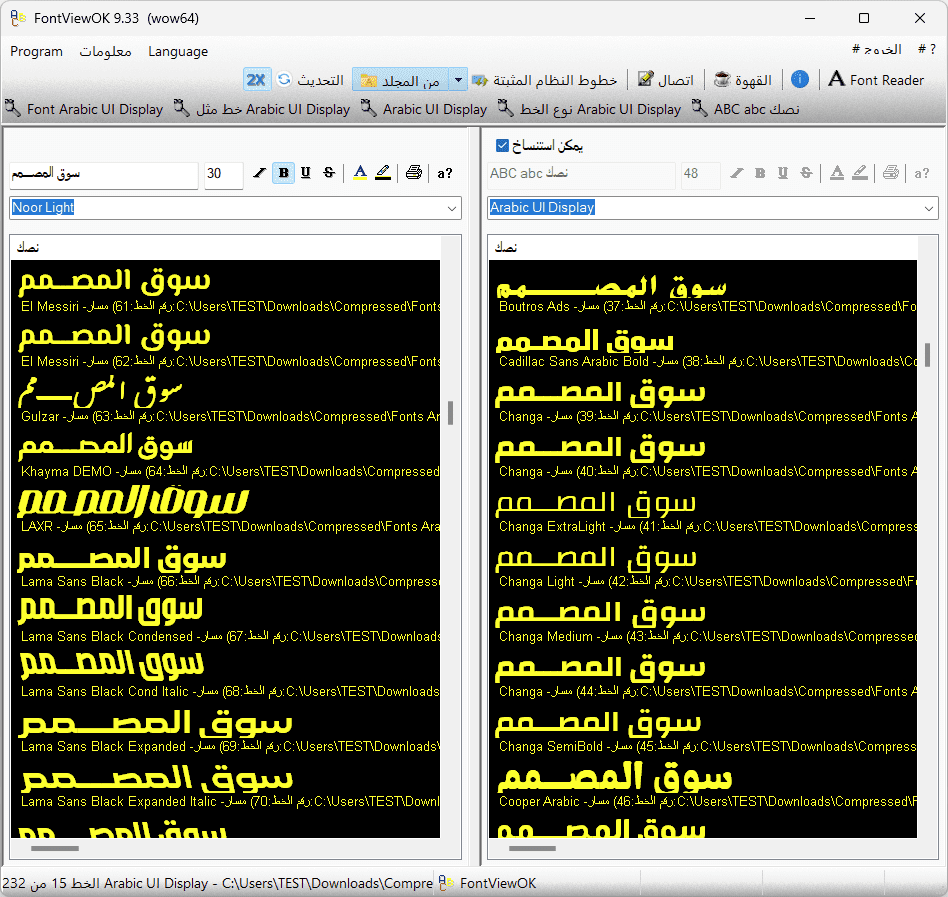Click the a? button in left panel
The image size is (948, 897).
point(445,173)
